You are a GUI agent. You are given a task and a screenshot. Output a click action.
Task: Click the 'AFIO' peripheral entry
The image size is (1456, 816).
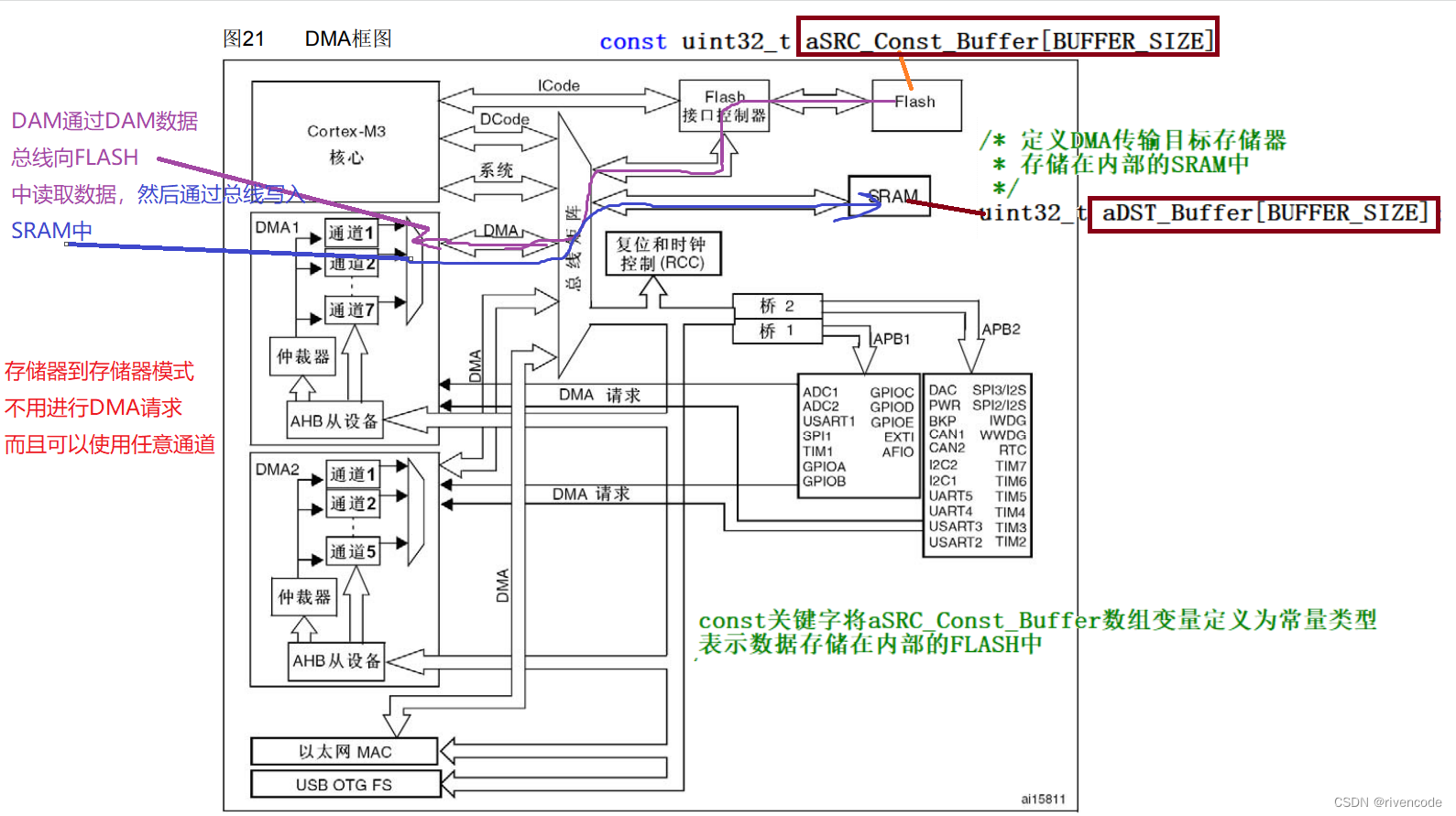coord(898,452)
